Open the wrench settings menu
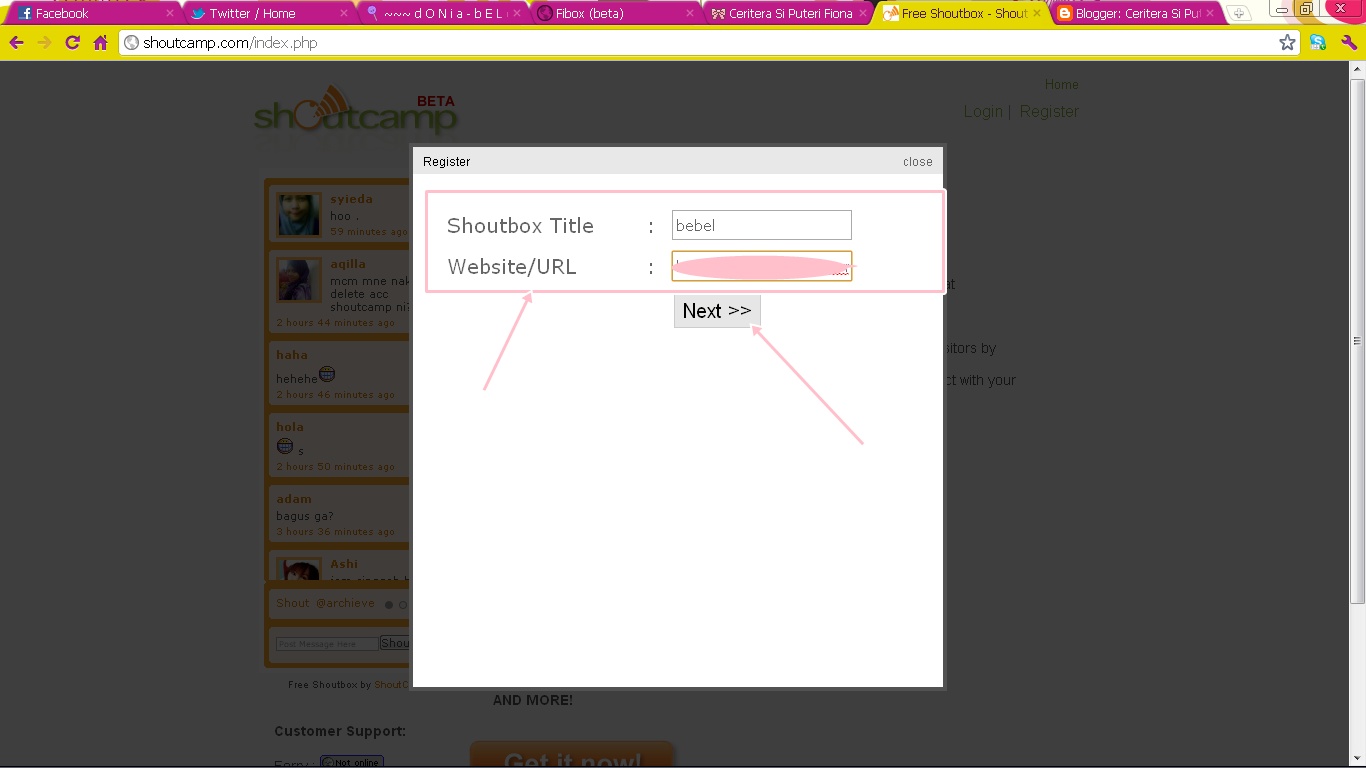Viewport: 1366px width, 768px height. point(1348,43)
